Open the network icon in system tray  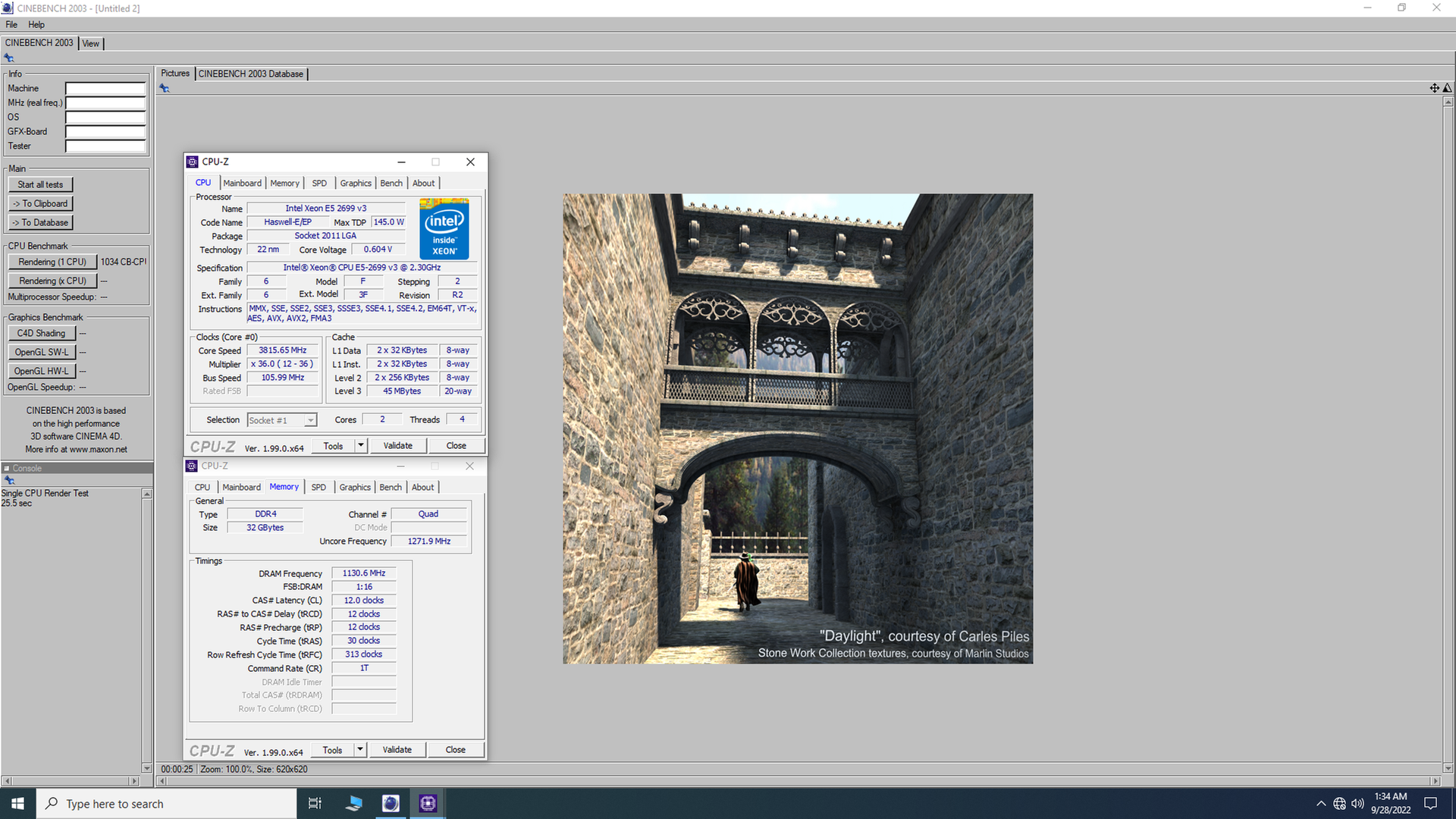click(x=1339, y=803)
